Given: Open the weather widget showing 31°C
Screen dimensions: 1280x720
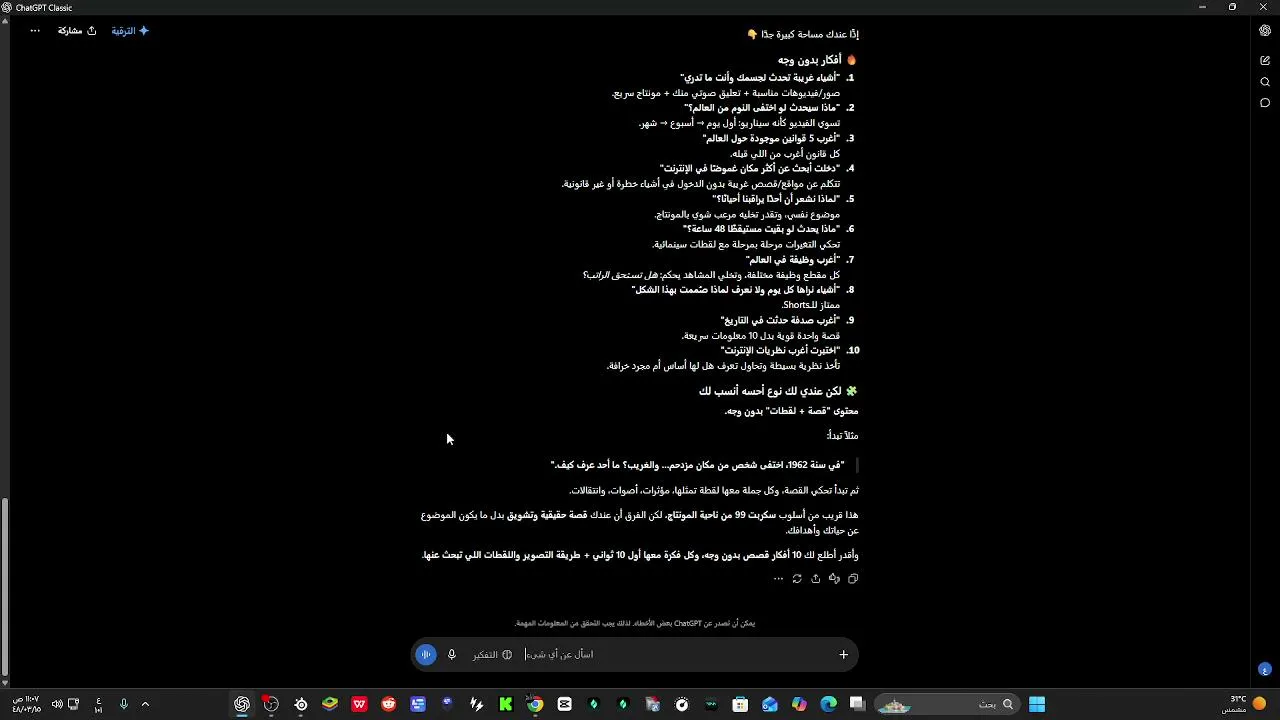Looking at the screenshot, I should (1243, 705).
